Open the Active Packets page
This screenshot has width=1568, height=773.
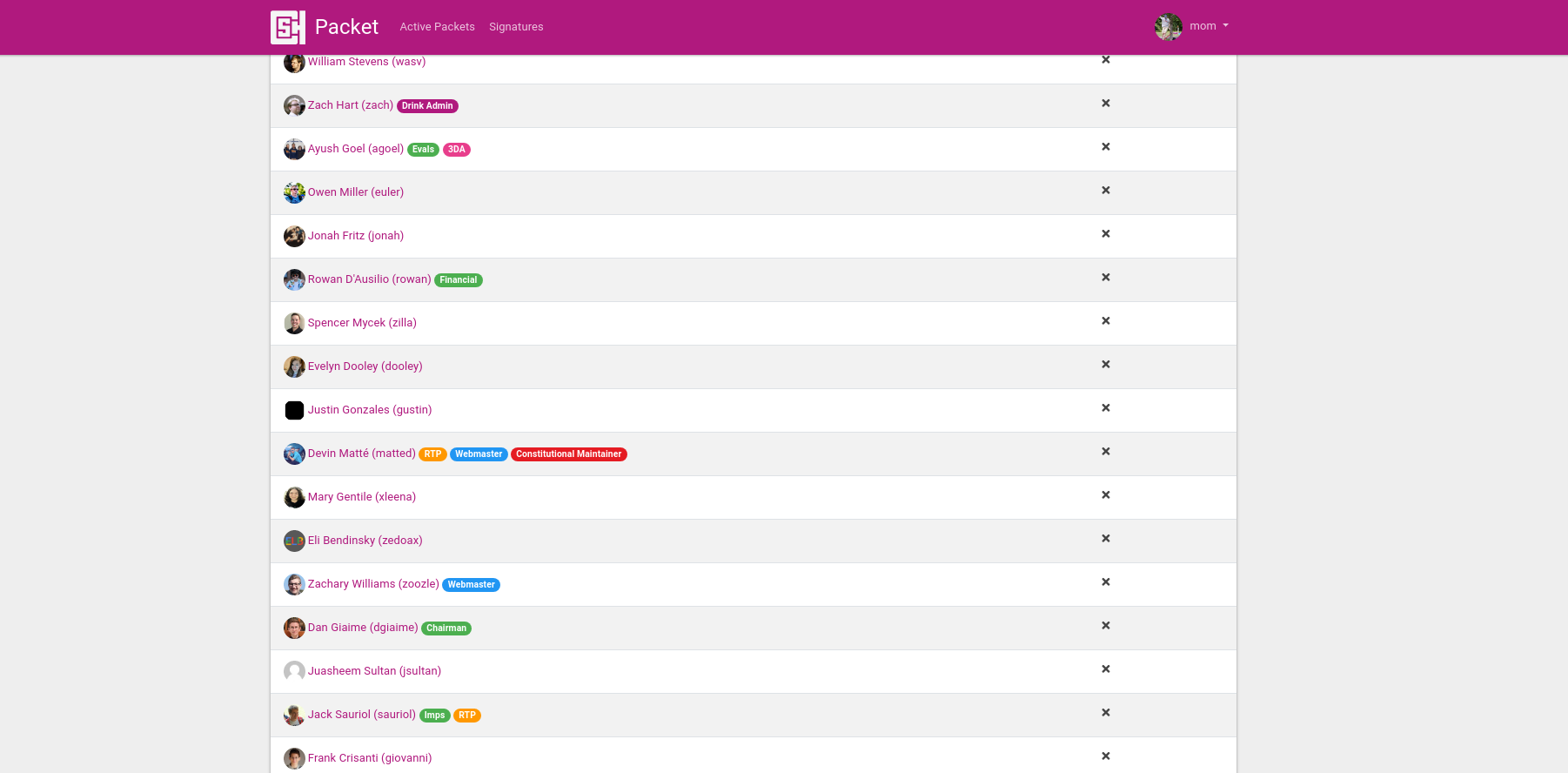[437, 27]
